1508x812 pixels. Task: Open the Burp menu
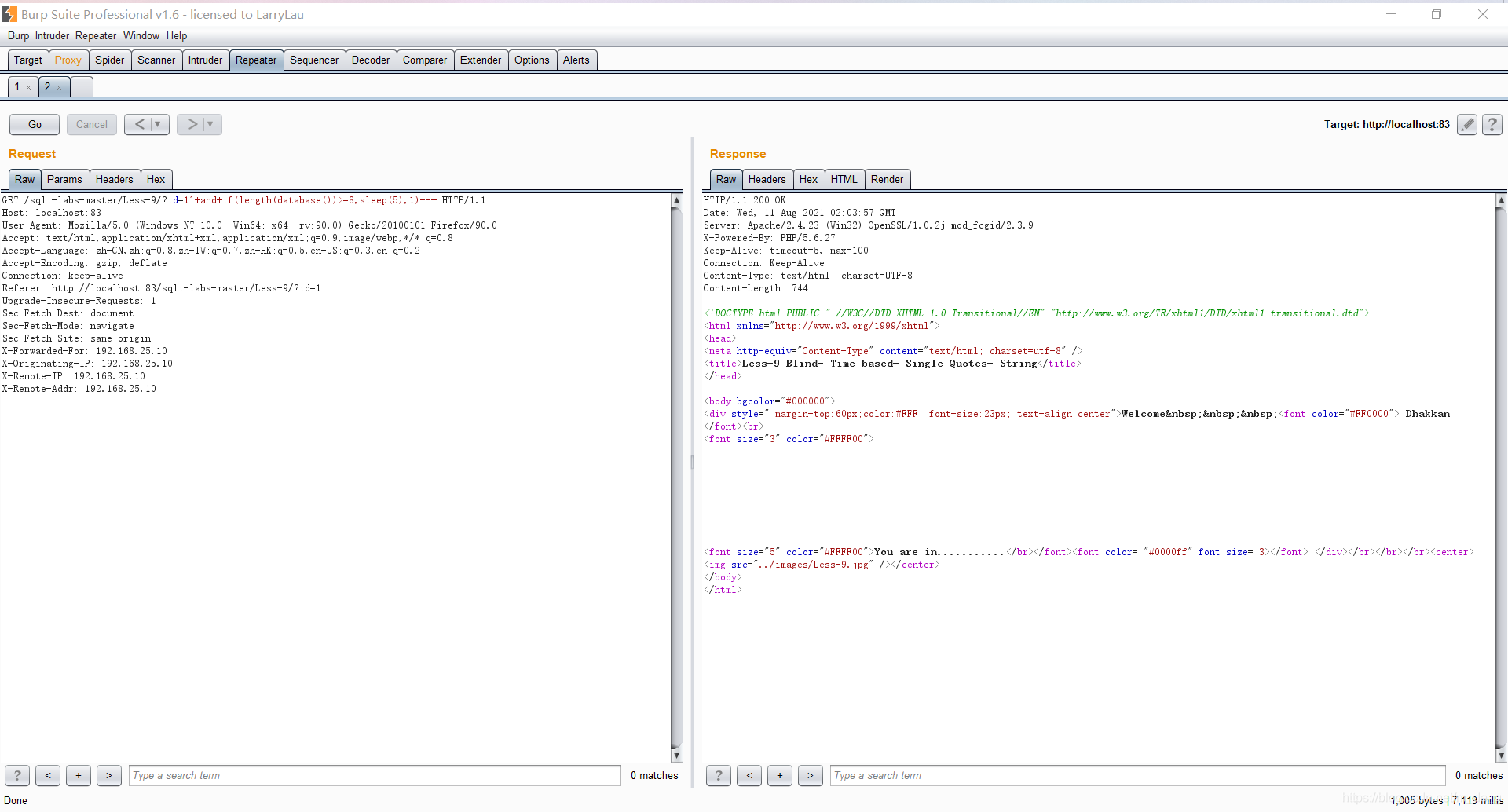18,35
